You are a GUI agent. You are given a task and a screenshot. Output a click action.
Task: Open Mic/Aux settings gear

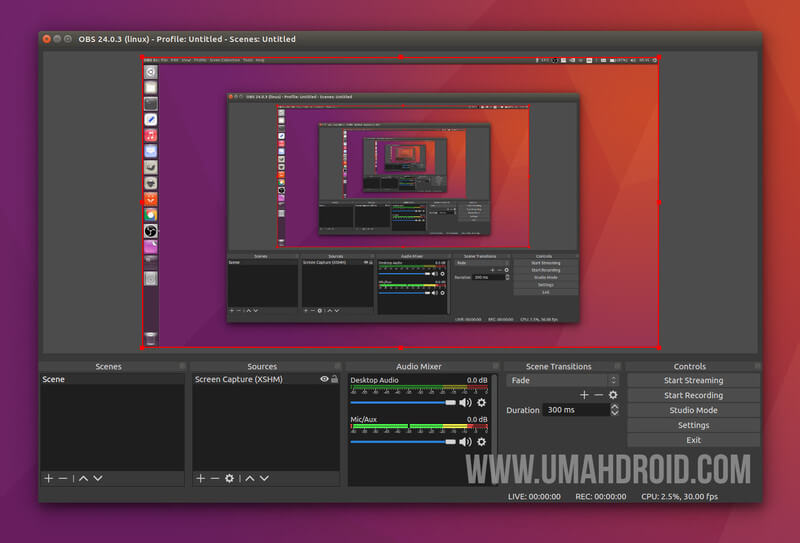[481, 441]
